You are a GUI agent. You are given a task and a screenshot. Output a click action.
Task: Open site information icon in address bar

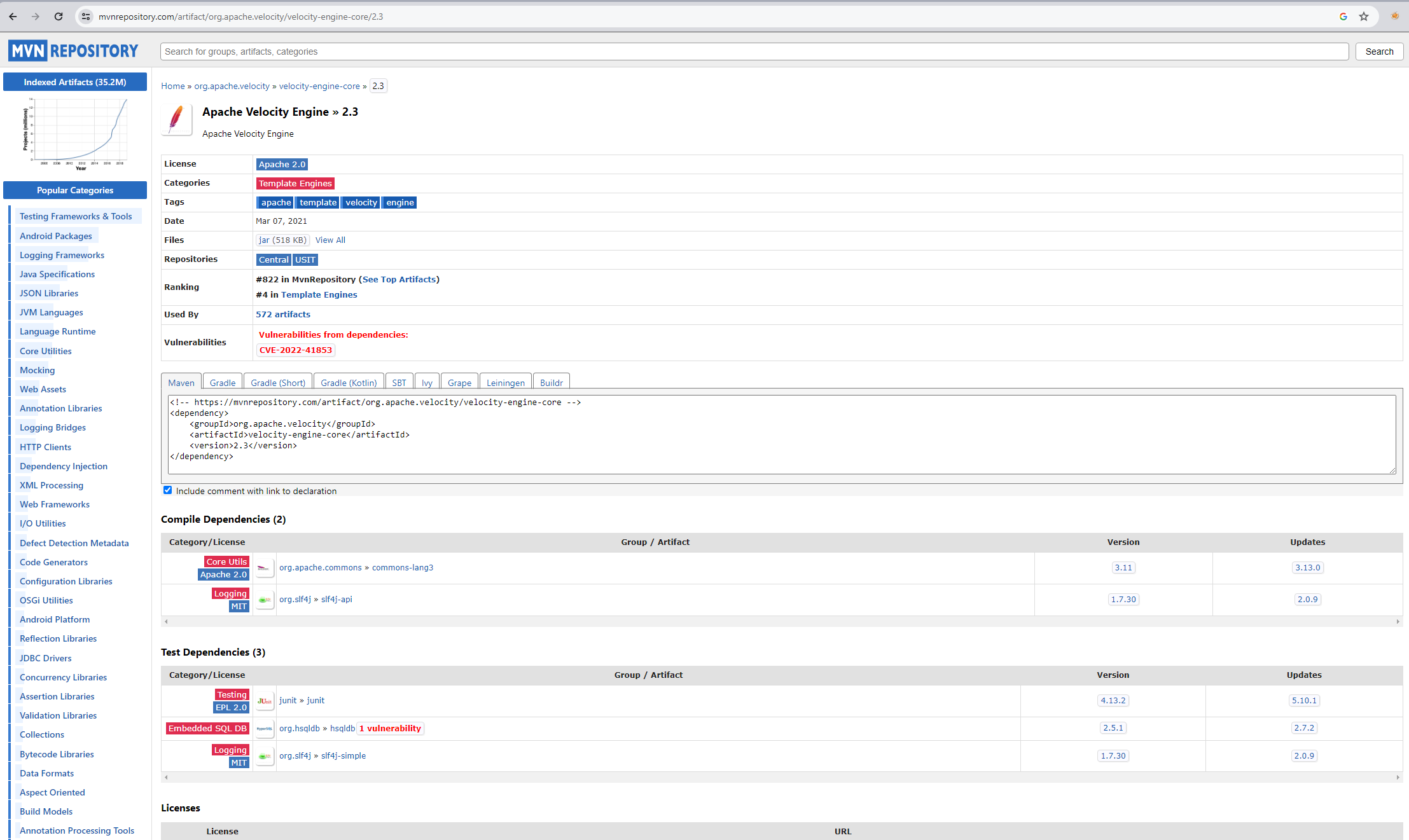[86, 17]
